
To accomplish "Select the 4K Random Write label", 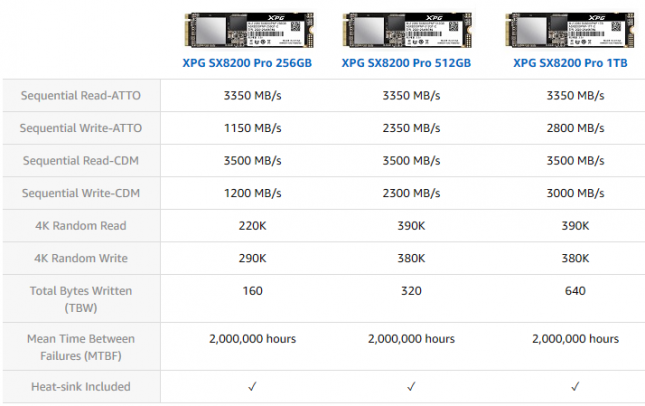I will pos(81,258).
